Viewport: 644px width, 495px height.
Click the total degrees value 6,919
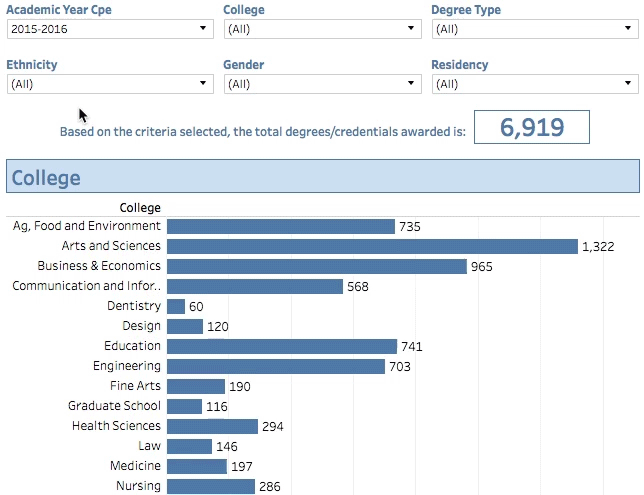pos(532,127)
